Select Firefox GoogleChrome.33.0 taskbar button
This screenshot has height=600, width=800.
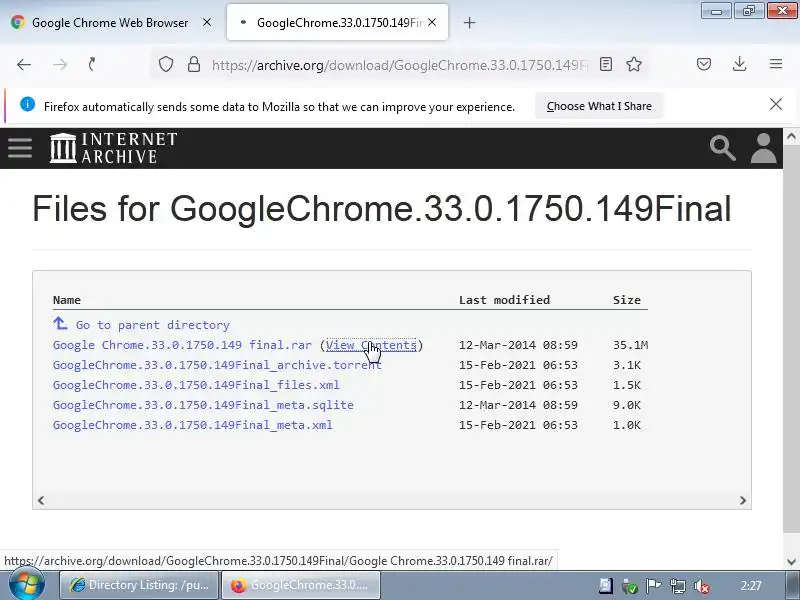point(301,585)
